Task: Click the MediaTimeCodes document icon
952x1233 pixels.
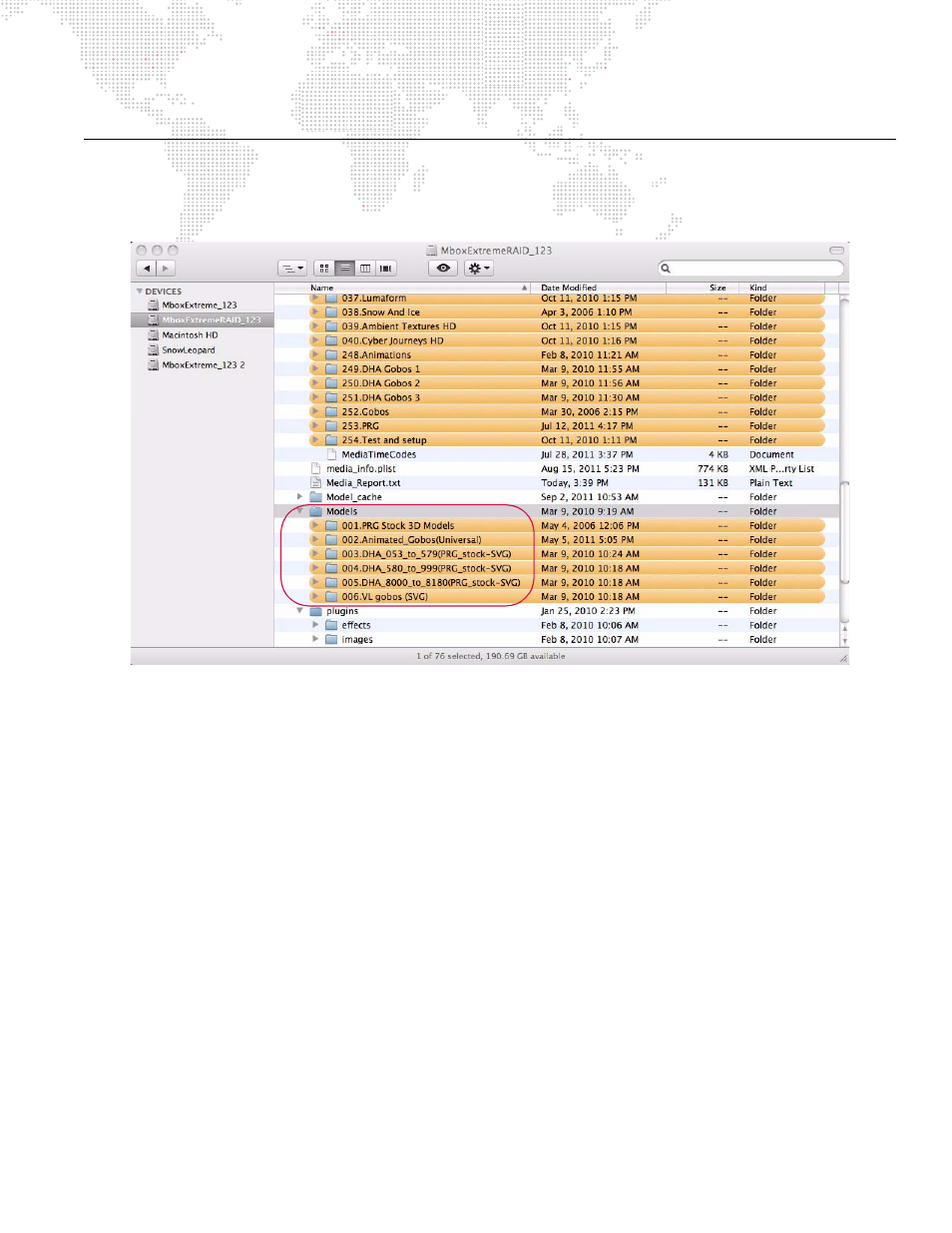Action: pos(331,454)
